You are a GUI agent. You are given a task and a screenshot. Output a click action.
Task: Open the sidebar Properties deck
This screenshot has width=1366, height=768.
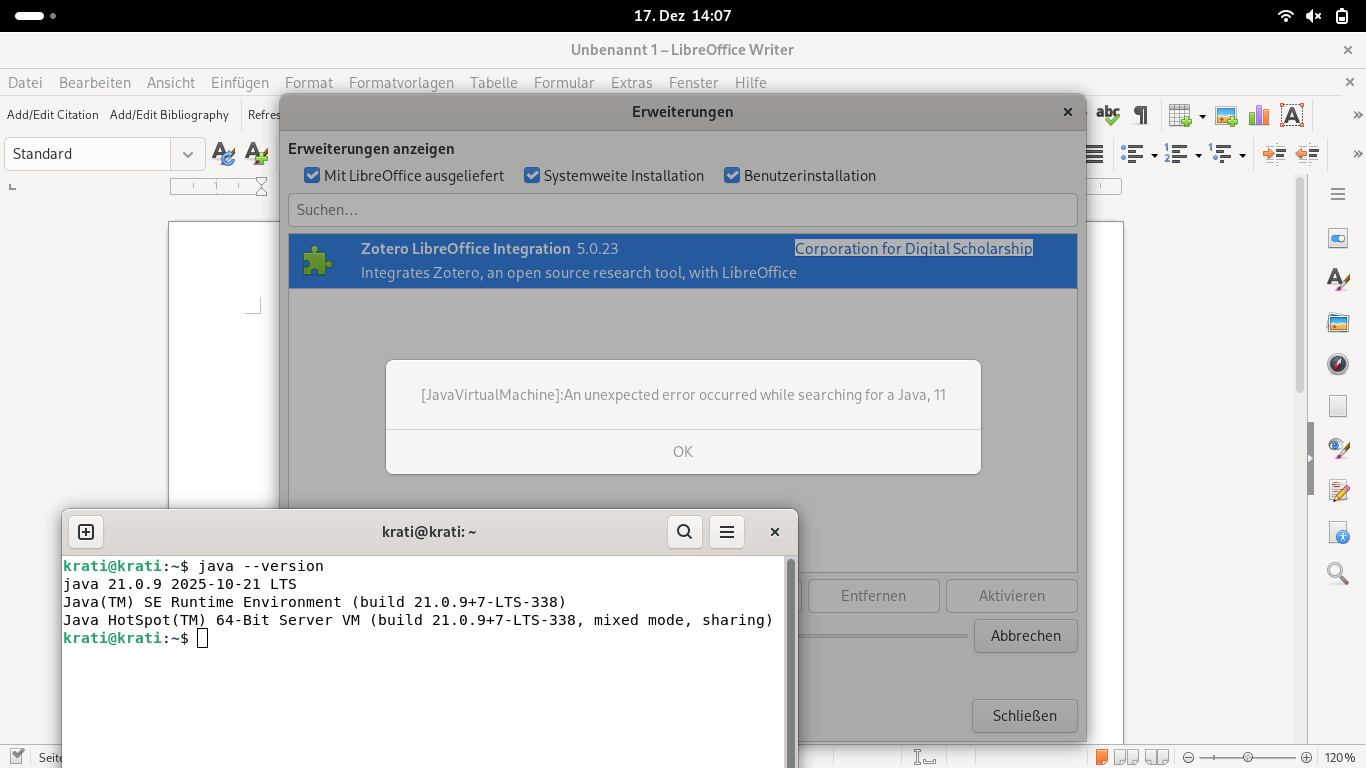click(x=1338, y=238)
